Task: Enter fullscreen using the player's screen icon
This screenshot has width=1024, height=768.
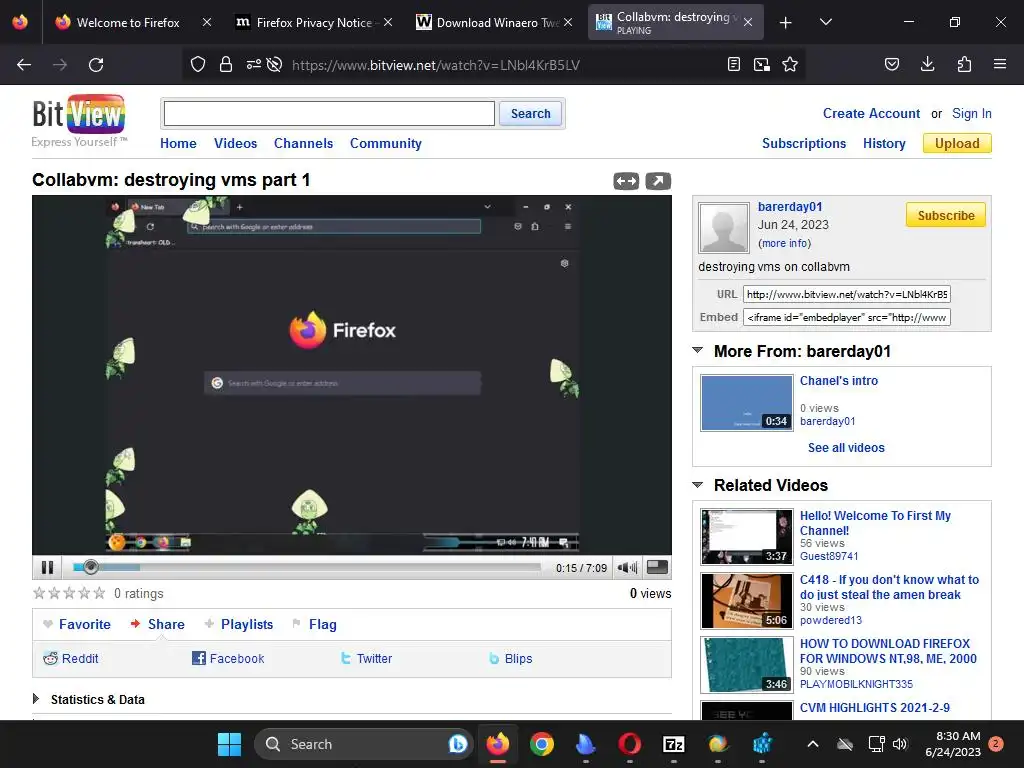Action: click(657, 567)
